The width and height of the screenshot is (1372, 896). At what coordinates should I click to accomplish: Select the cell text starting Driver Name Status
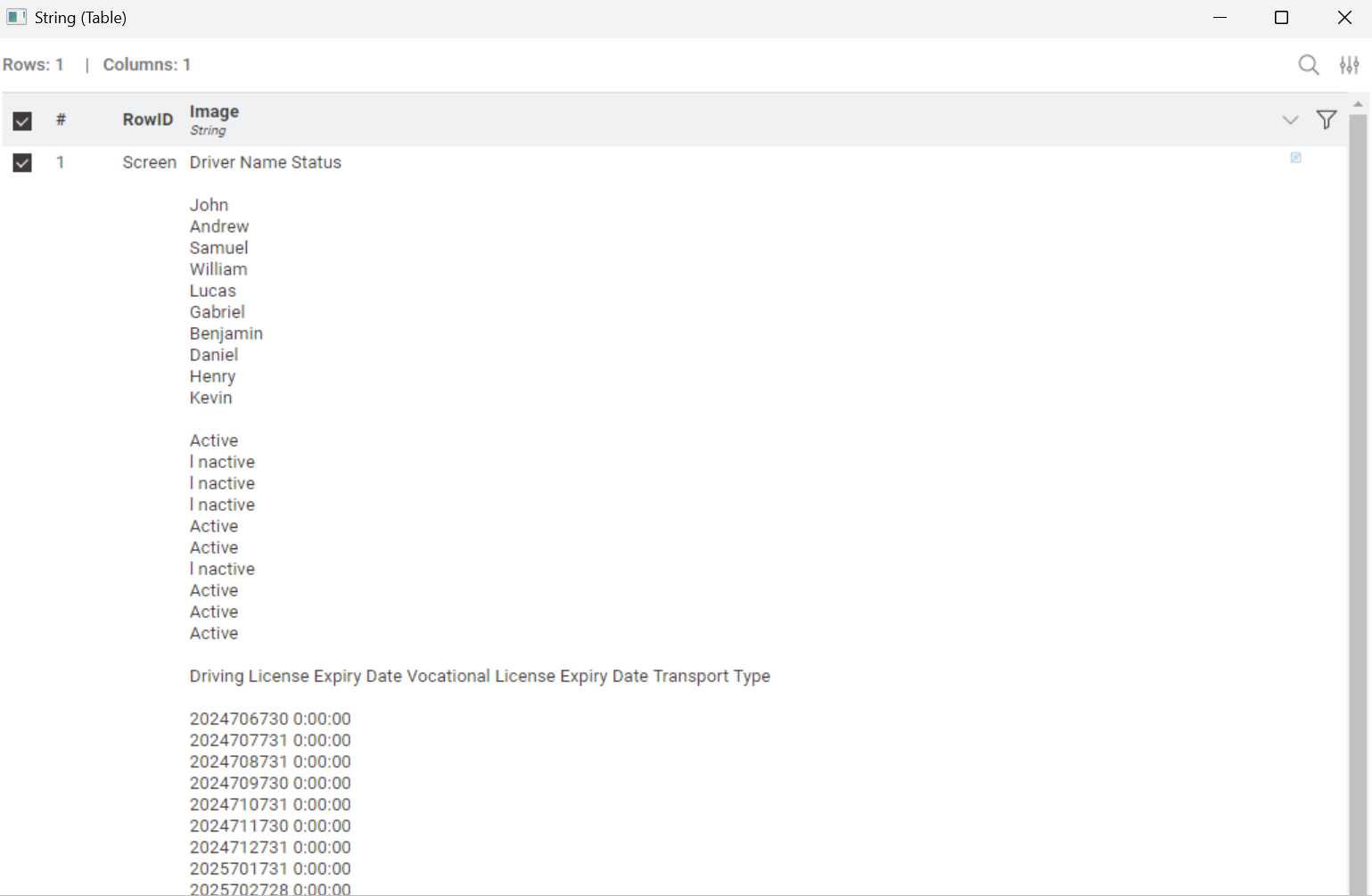point(266,162)
